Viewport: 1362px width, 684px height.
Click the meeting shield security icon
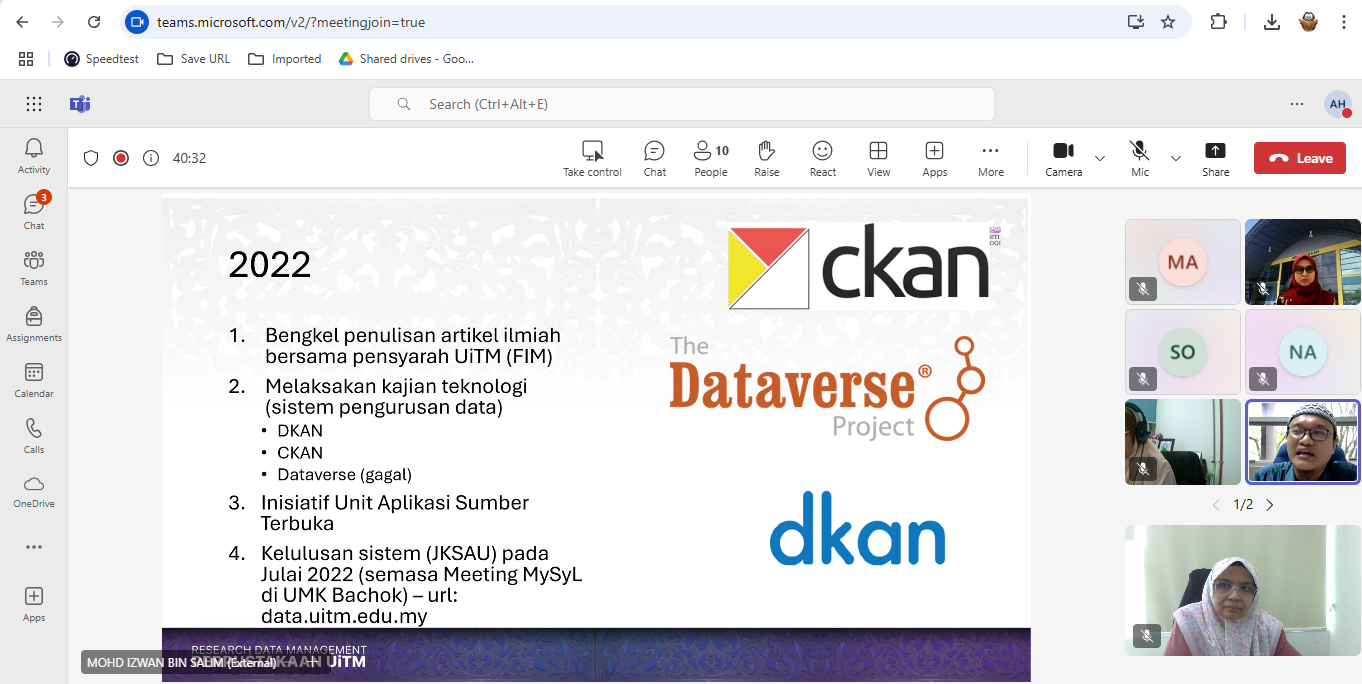pos(91,158)
